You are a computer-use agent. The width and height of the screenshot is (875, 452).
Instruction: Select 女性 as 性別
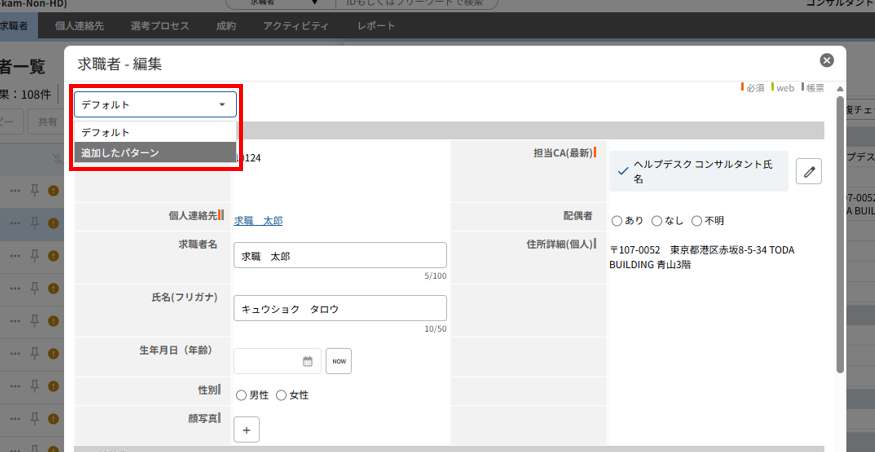point(282,395)
